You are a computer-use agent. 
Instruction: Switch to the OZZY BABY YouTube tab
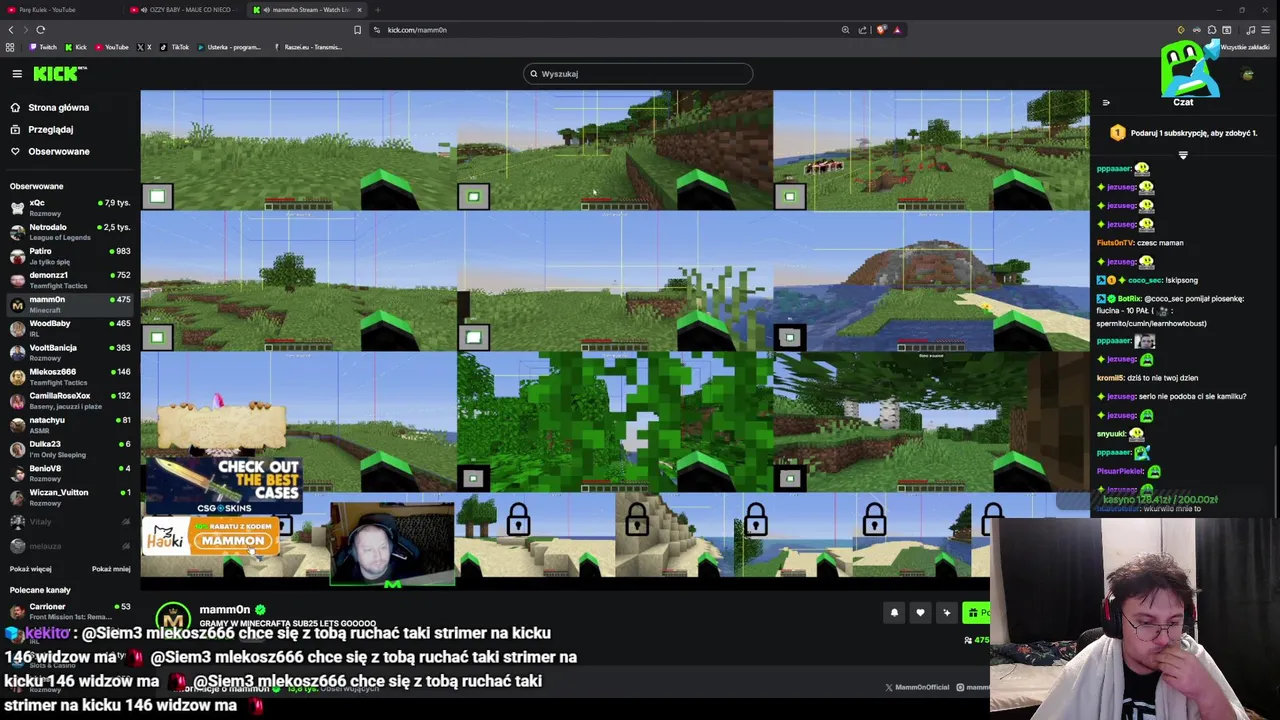tap(182, 10)
